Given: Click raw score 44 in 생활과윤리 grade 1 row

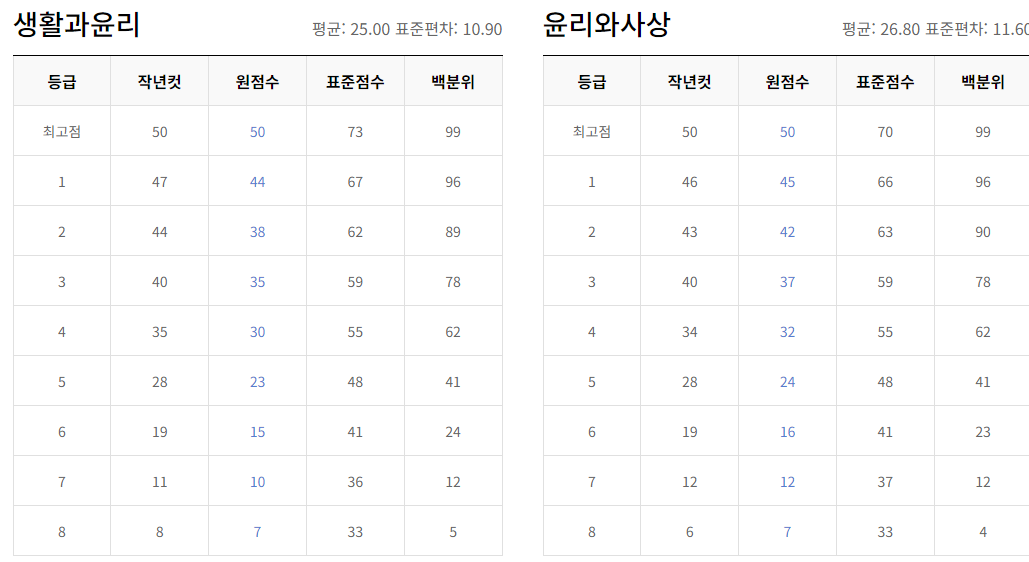Looking at the screenshot, I should coord(257,182).
